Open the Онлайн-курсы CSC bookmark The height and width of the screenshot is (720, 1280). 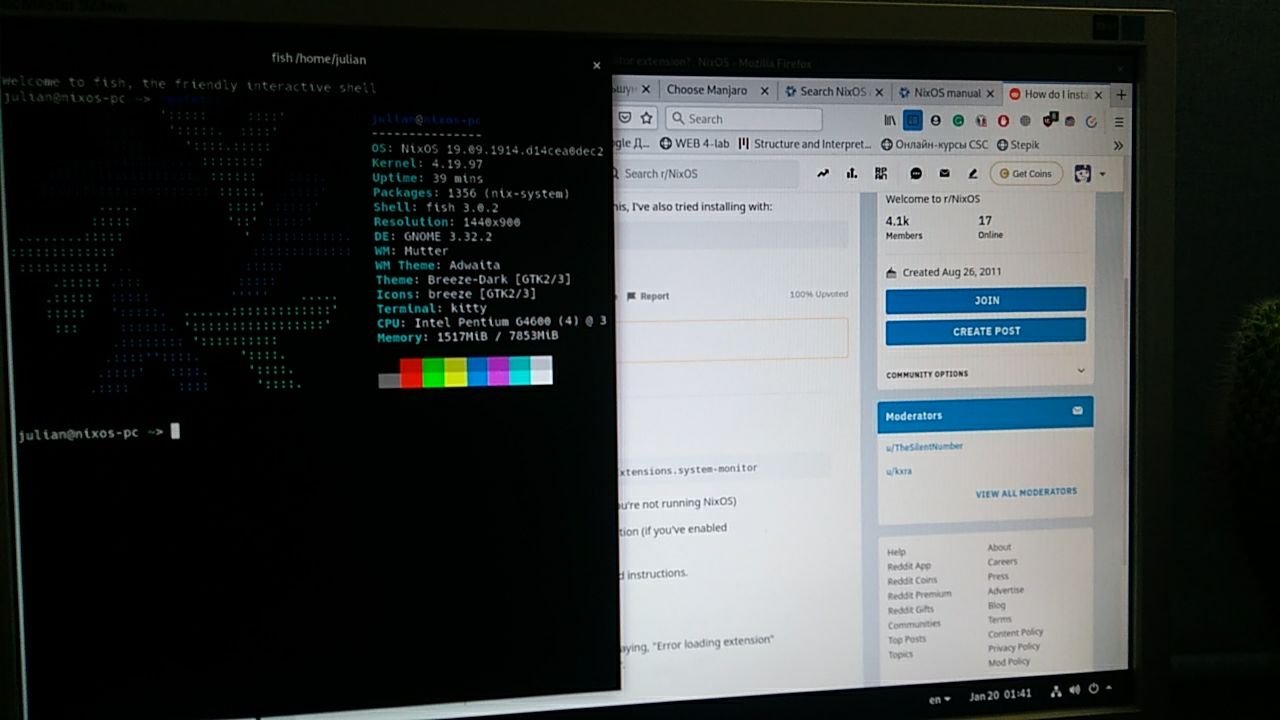click(x=934, y=145)
